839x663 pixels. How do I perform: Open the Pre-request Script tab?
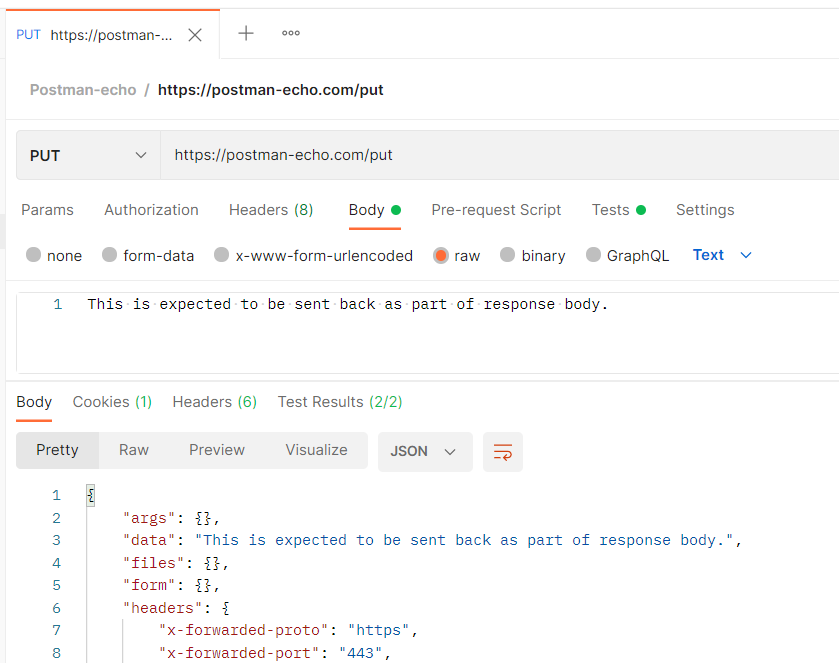pyautogui.click(x=496, y=210)
